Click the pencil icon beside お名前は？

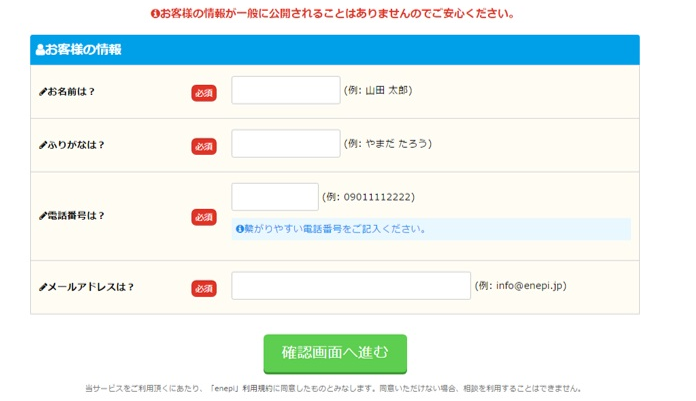pos(43,92)
